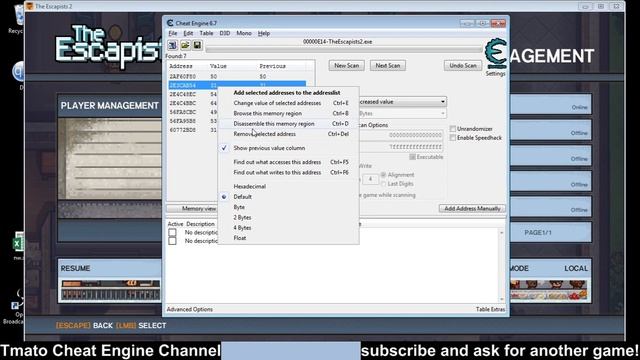This screenshot has width=640, height=360.
Task: Open the value type dropdown showing Bytes
Action: (x=402, y=113)
